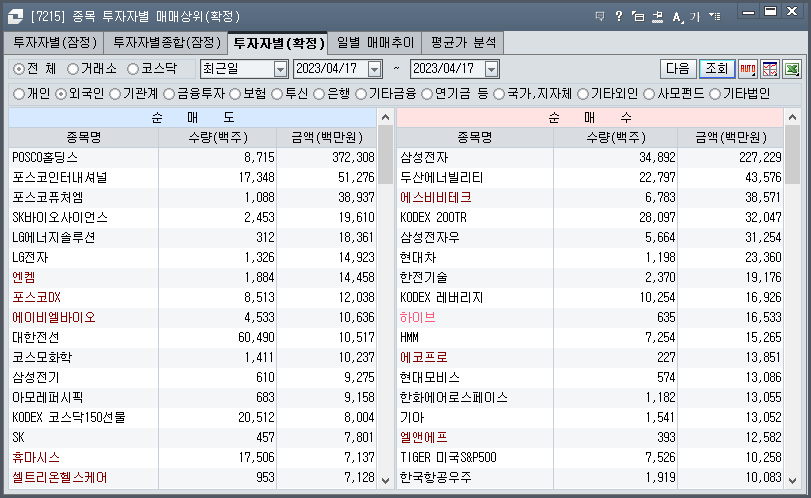811x498 pixels.
Task: Open the end date calendar dropdown arrow
Action: pos(492,69)
